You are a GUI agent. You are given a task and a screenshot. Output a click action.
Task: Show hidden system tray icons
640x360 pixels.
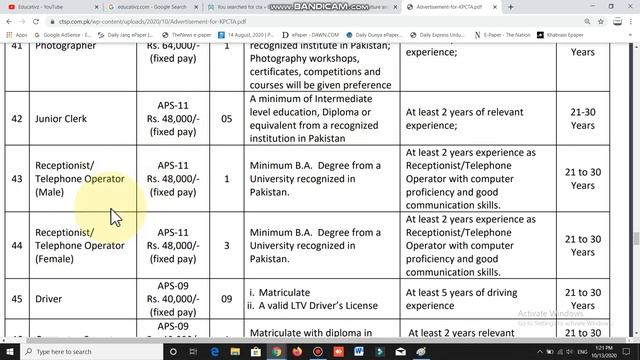(x=540, y=351)
